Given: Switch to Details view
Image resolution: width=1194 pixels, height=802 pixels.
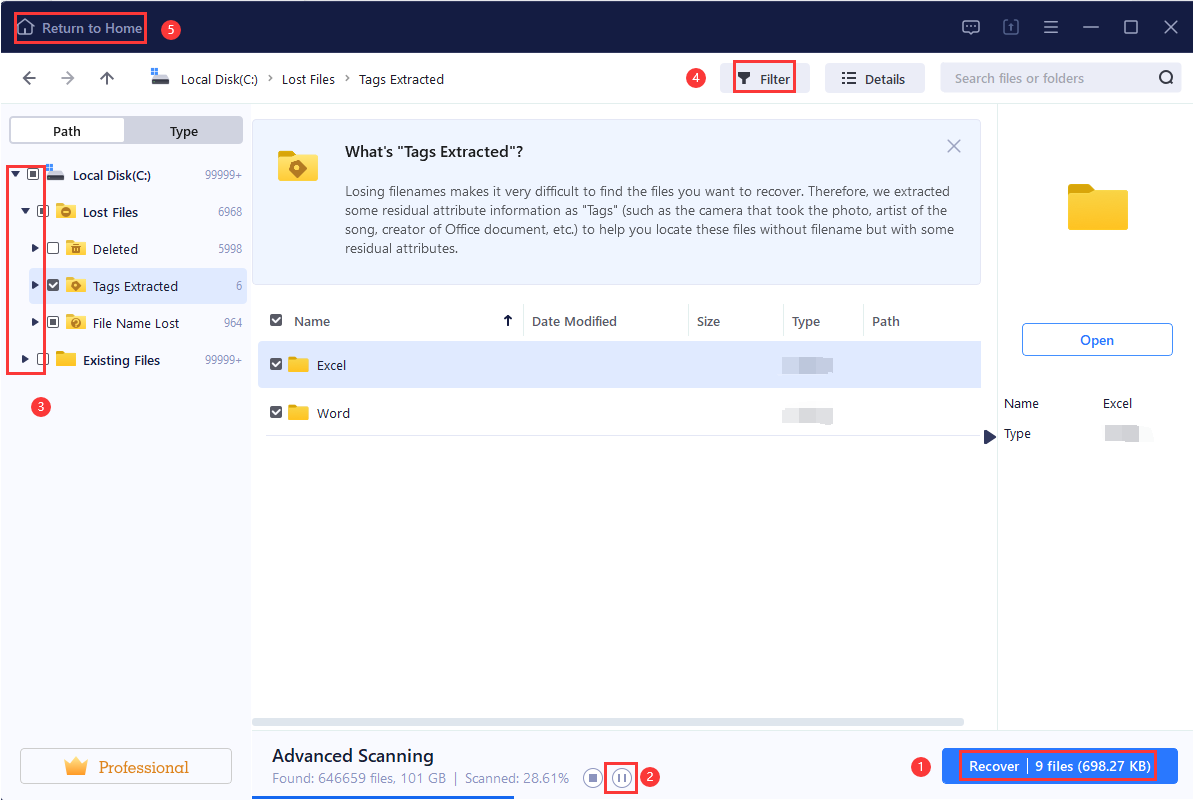Looking at the screenshot, I should tap(874, 77).
